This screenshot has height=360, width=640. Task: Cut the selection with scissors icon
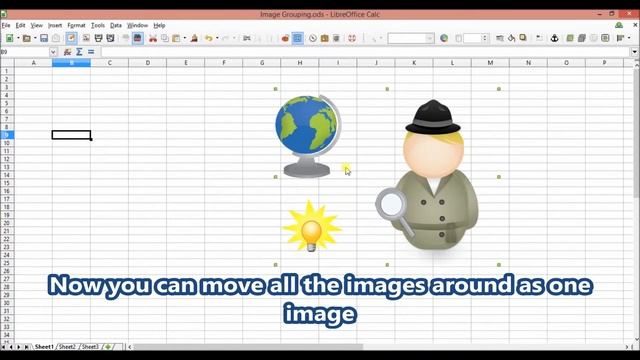click(x=153, y=38)
